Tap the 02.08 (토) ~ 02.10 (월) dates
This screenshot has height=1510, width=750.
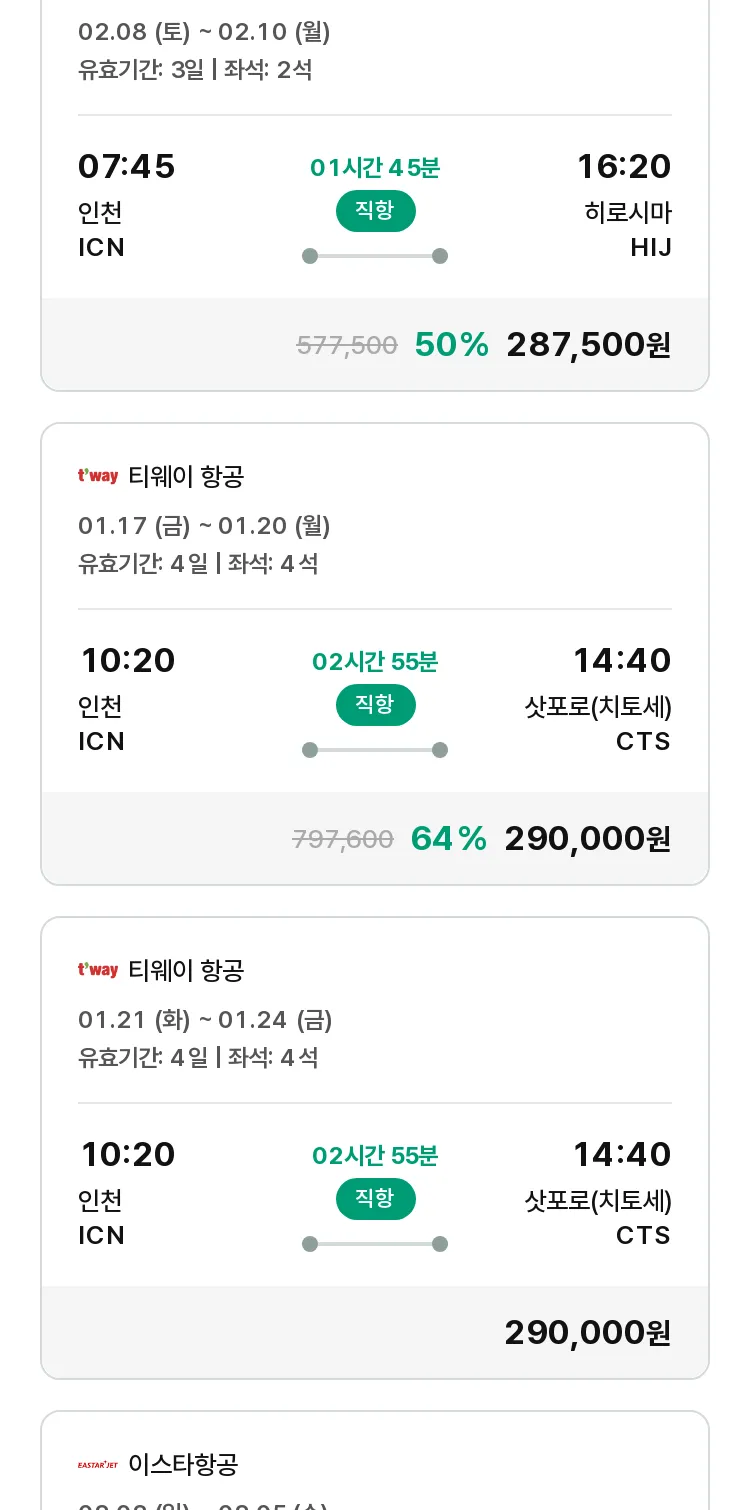click(204, 32)
